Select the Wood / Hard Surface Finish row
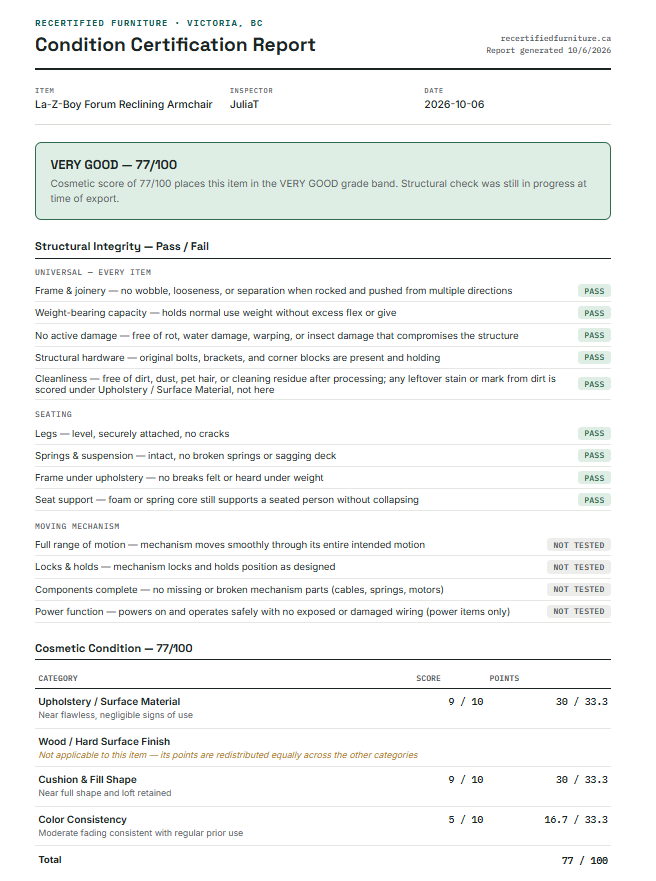Screen dimensions: 656x881 (323, 748)
